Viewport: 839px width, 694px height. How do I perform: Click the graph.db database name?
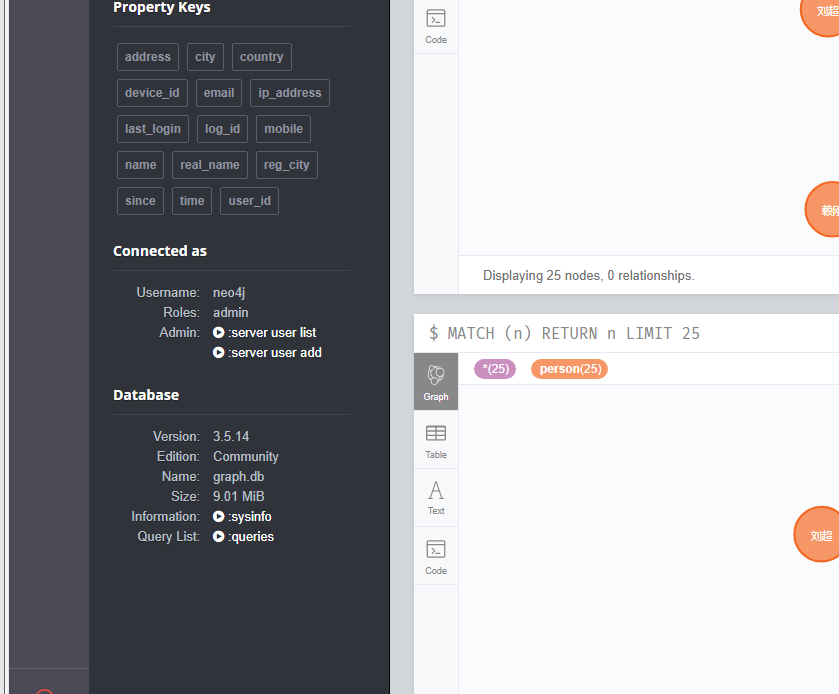click(239, 476)
